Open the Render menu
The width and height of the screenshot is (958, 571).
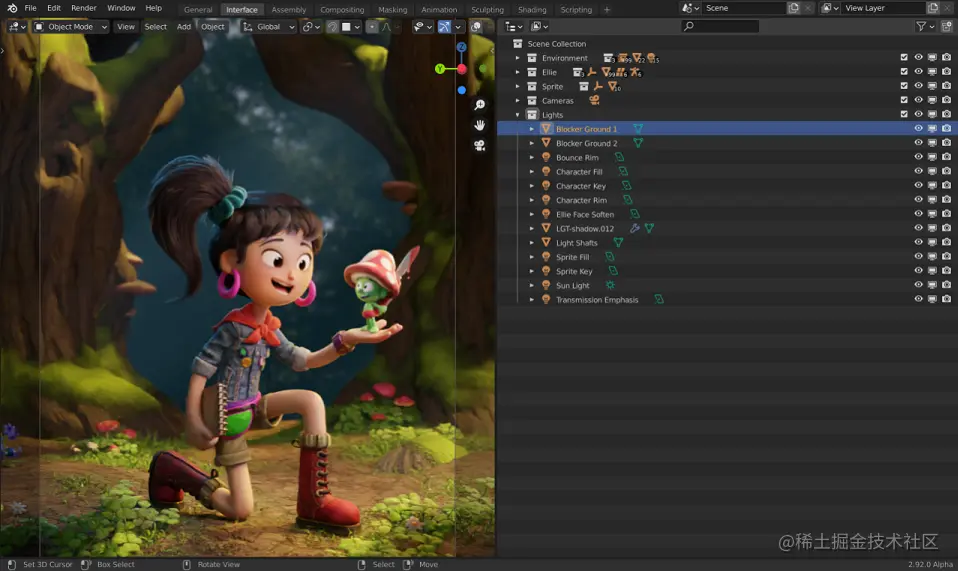(84, 9)
